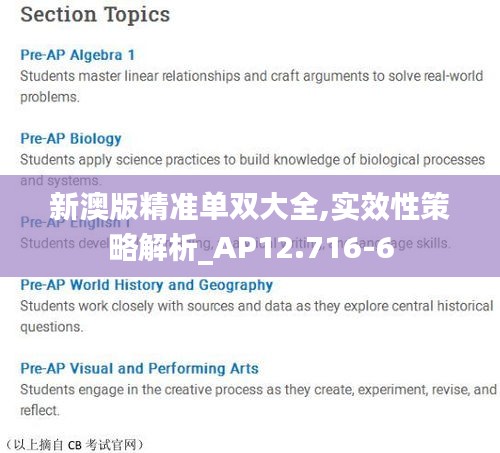Image resolution: width=500 pixels, height=453 pixels.
Task: Click the Algebra description about linear relationships
Action: pos(252,76)
